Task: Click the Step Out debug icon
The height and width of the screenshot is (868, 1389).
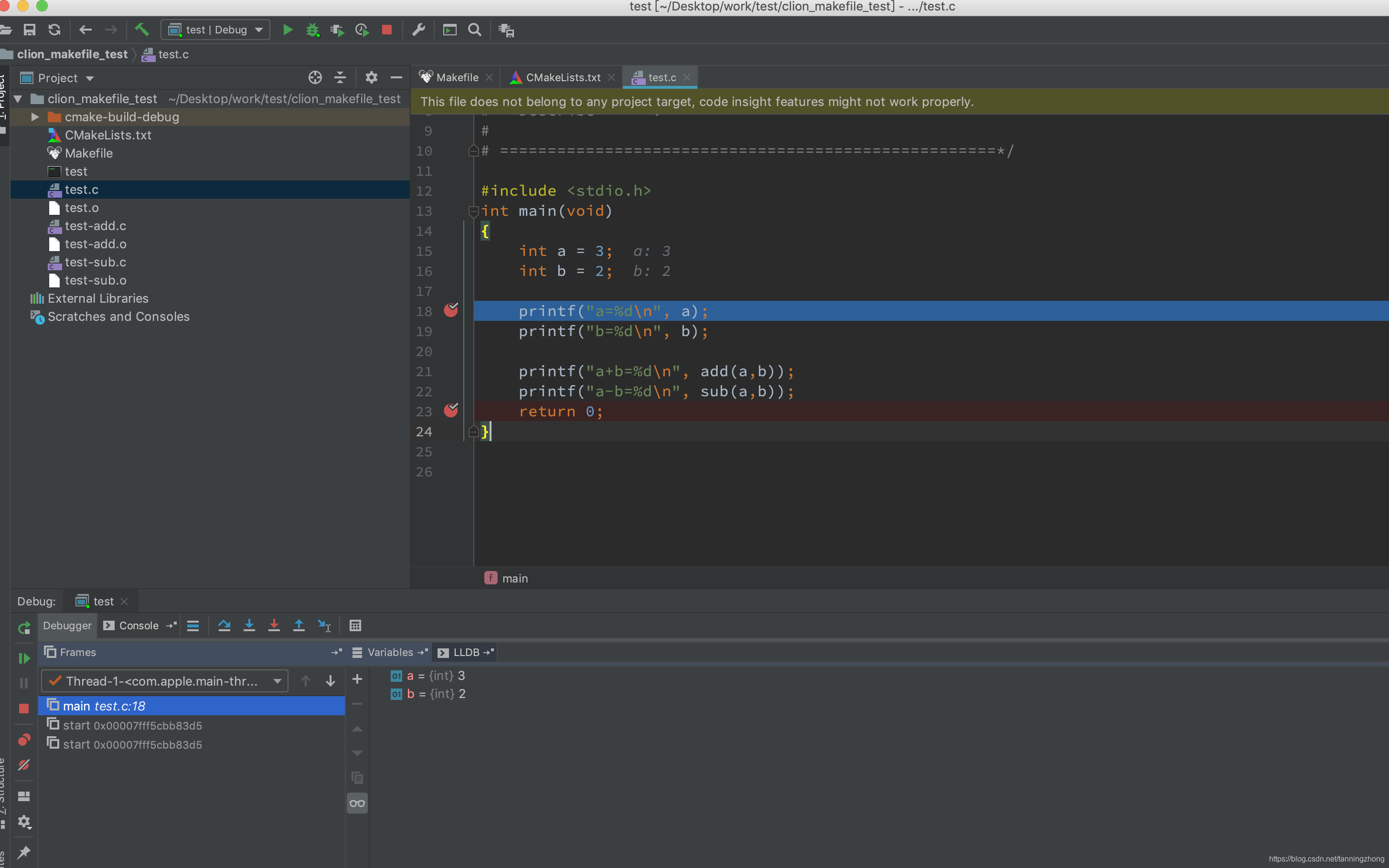Action: coord(298,625)
